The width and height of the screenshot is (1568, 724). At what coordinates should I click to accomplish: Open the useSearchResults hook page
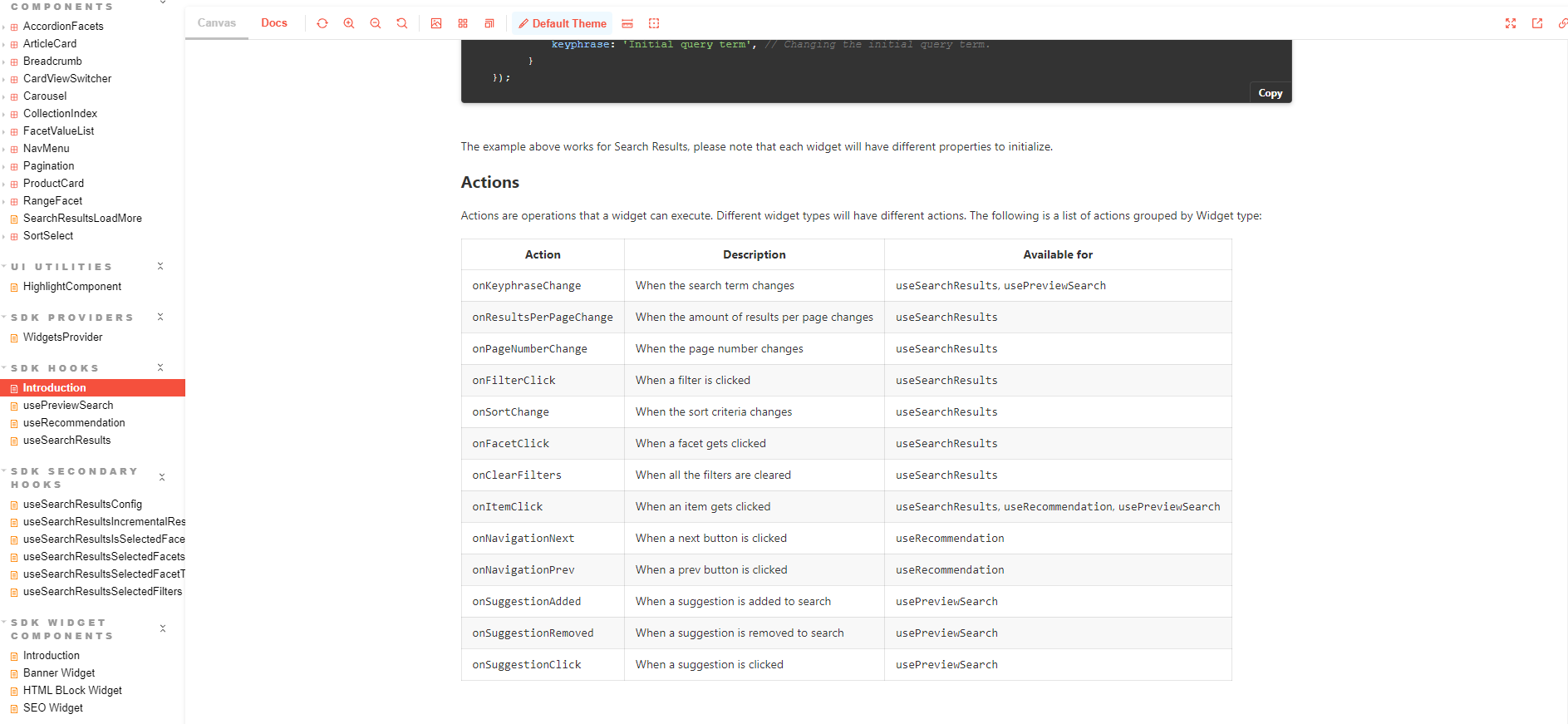(66, 441)
